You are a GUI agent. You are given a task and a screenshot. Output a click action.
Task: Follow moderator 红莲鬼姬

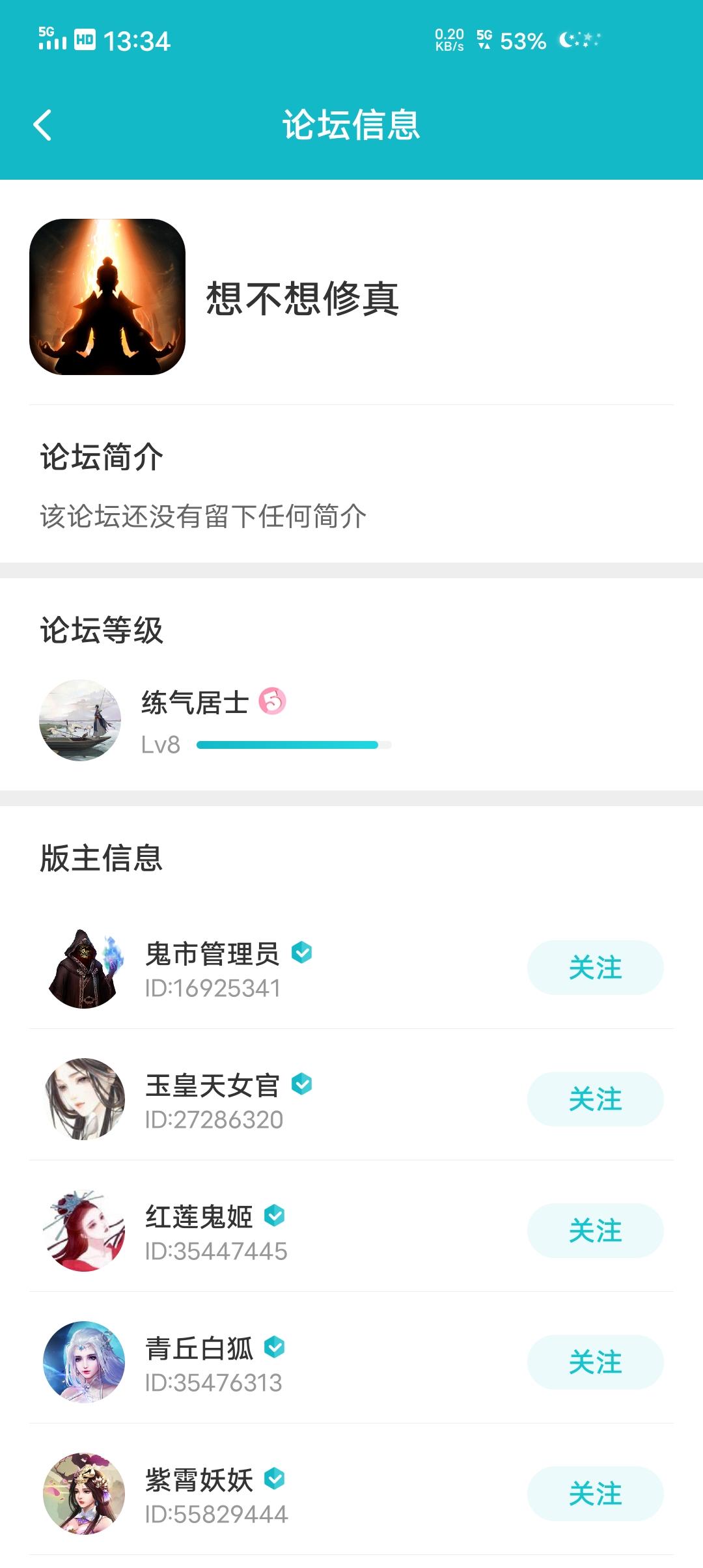[595, 1231]
